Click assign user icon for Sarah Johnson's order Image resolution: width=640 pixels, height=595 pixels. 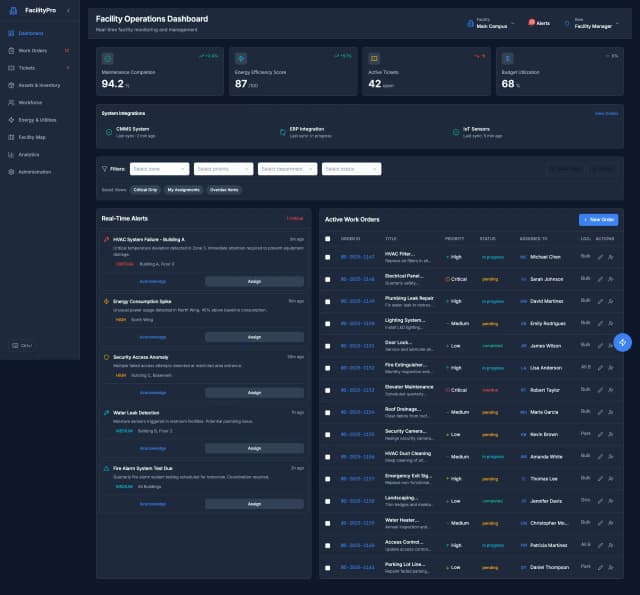tap(610, 279)
